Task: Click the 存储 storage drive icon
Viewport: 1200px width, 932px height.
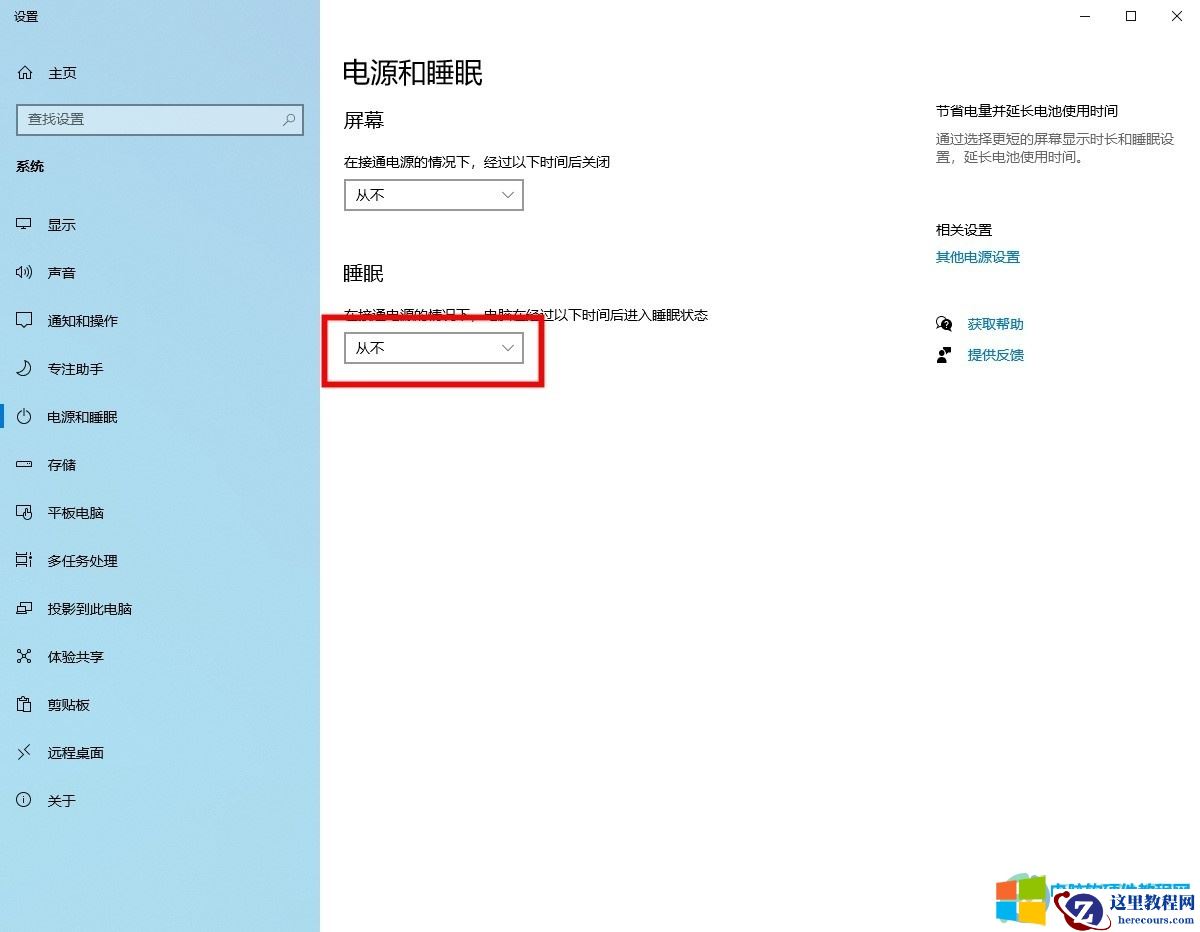Action: (x=24, y=464)
